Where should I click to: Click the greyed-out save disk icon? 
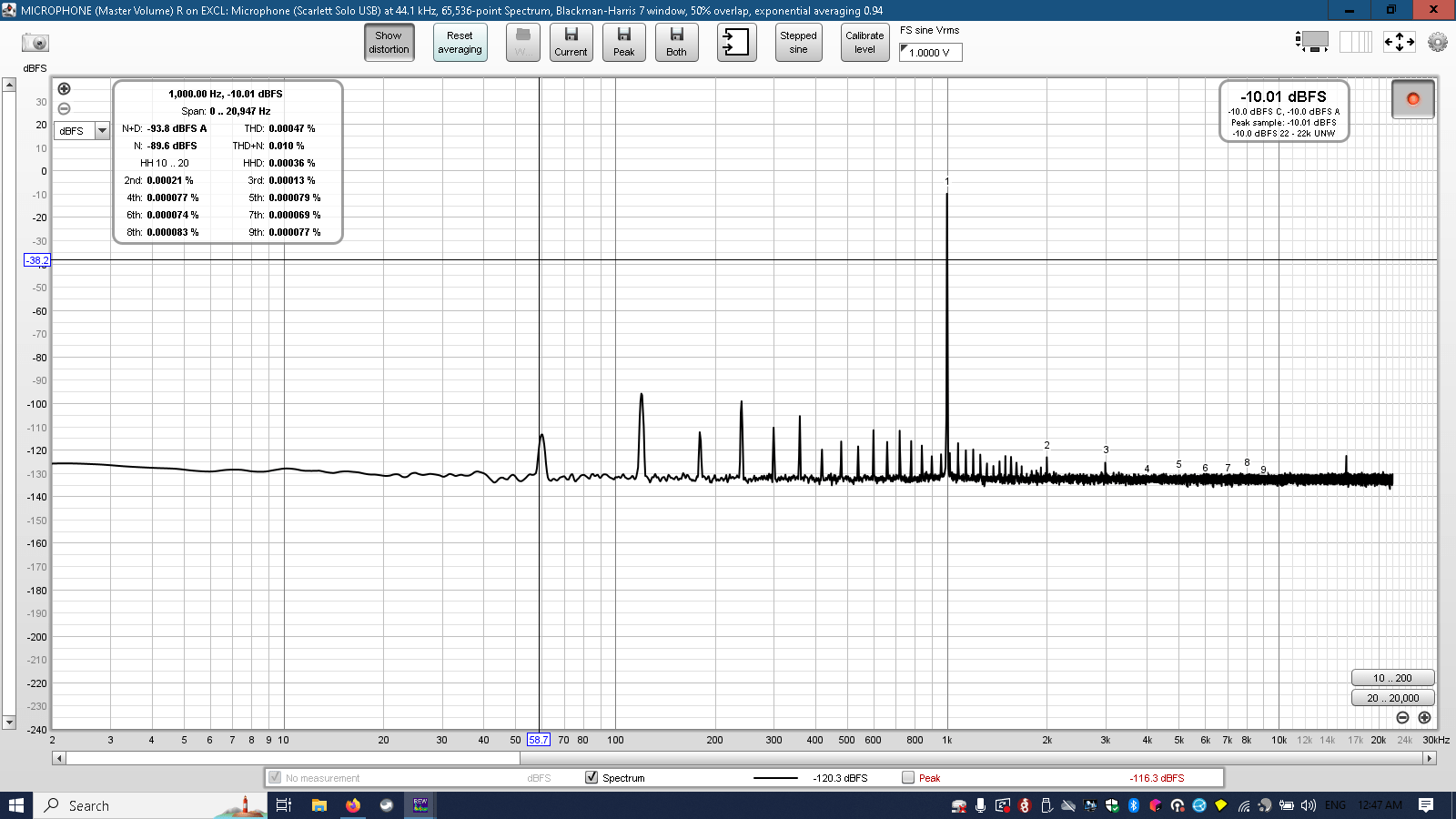[x=522, y=43]
